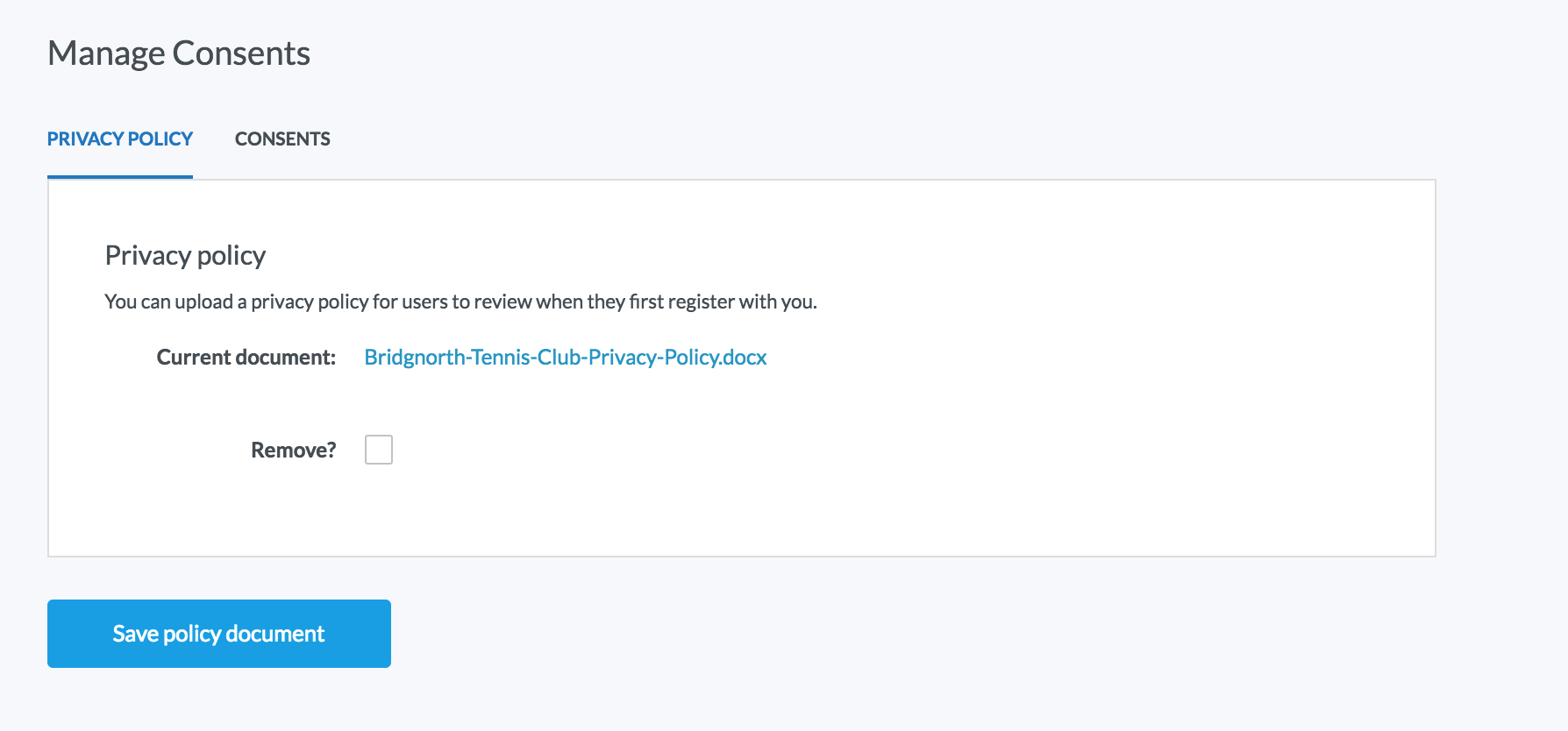The width and height of the screenshot is (1568, 731).
Task: Select the Privacy Policy tab
Action: [x=120, y=139]
